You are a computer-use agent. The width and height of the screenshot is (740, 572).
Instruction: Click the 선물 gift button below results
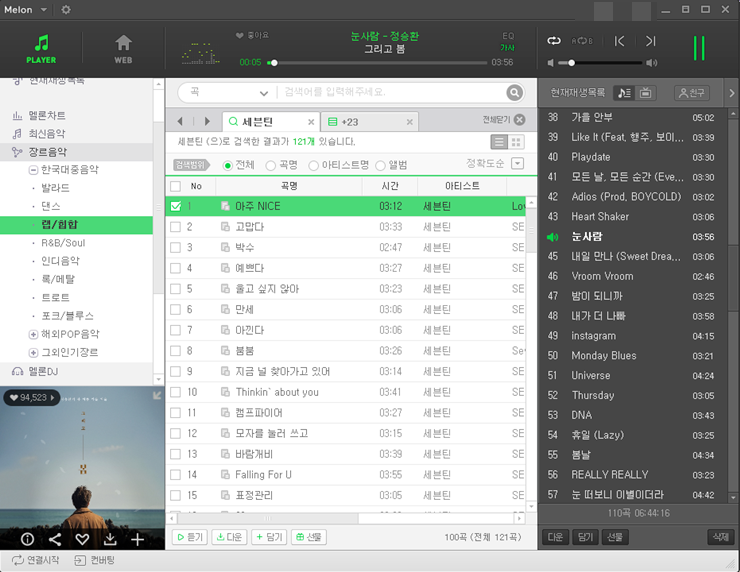[x=309, y=537]
